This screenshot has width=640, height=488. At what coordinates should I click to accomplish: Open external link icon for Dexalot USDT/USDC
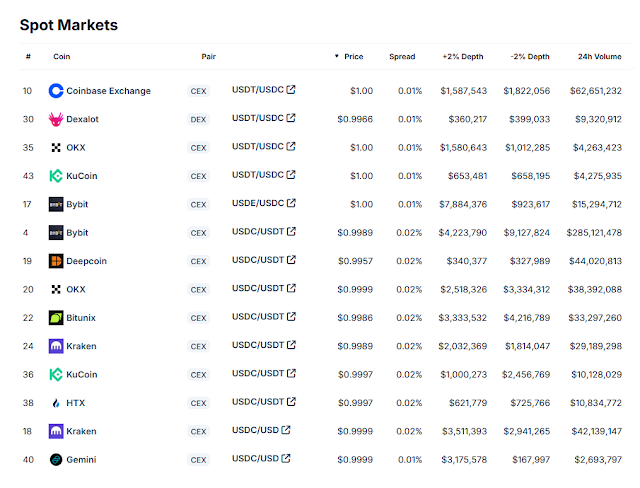coord(291,118)
